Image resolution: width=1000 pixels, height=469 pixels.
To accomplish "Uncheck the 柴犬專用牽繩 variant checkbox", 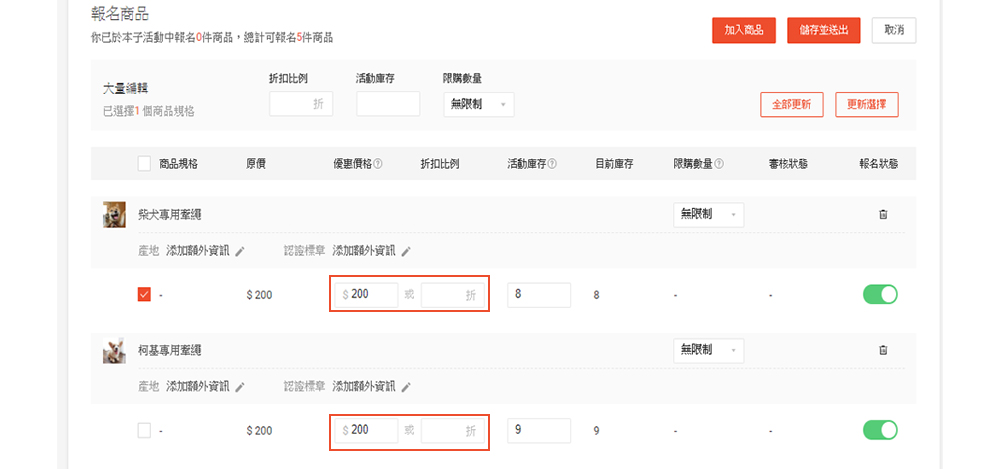I will (x=144, y=294).
